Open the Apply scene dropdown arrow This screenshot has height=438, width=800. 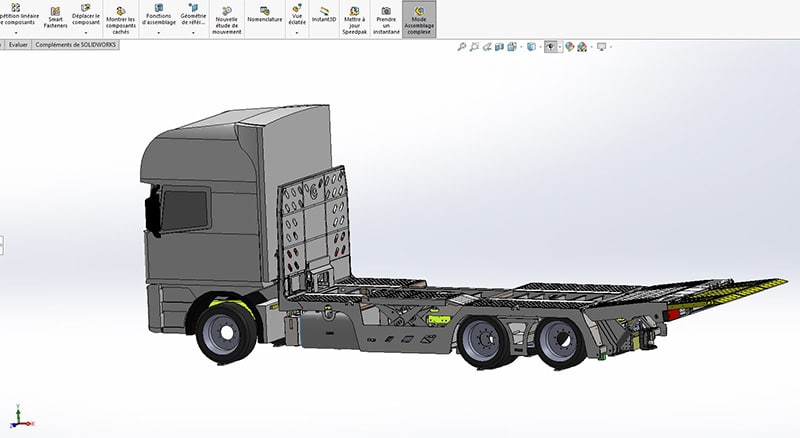pyautogui.click(x=591, y=47)
